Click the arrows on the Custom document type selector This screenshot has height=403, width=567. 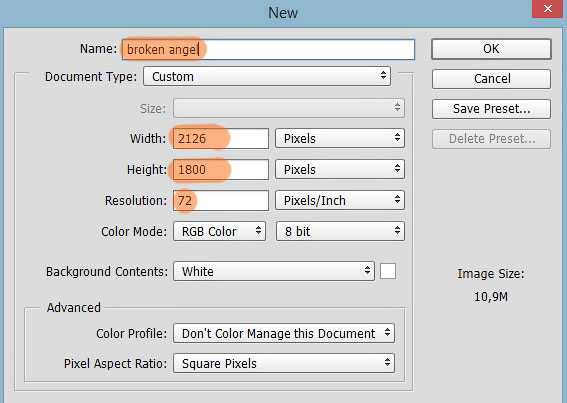pos(383,76)
